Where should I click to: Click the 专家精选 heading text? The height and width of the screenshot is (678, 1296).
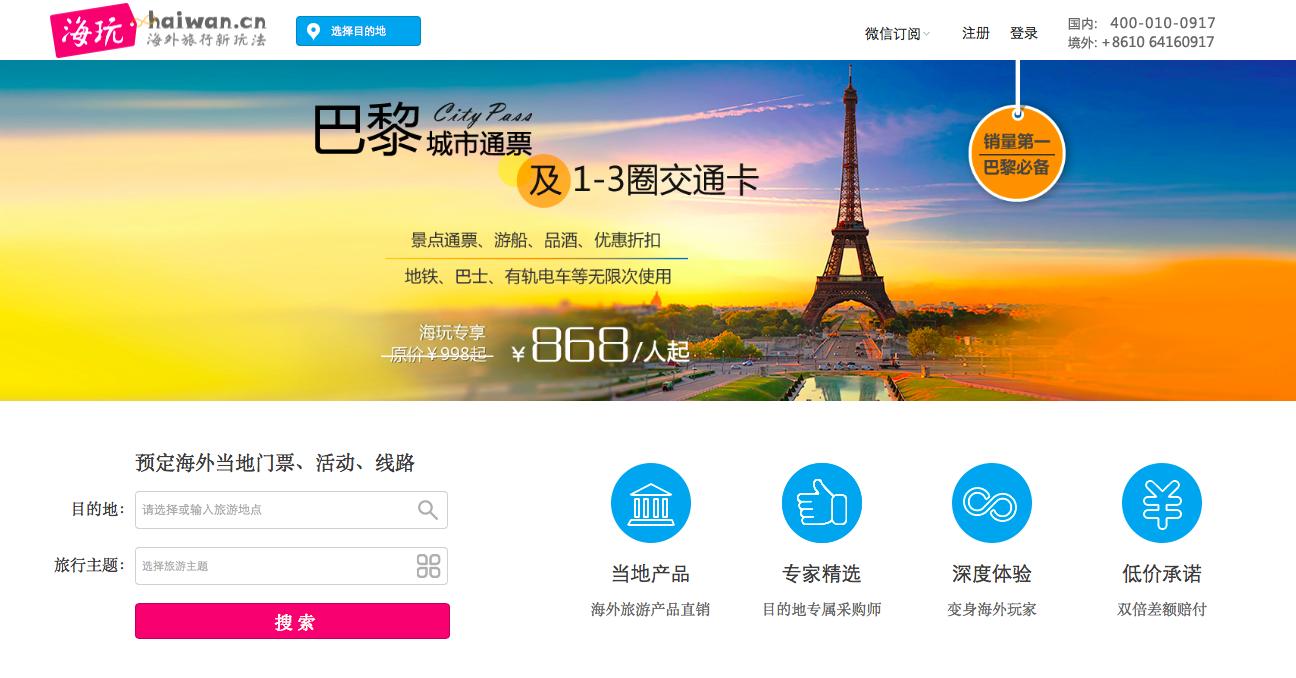pos(822,574)
